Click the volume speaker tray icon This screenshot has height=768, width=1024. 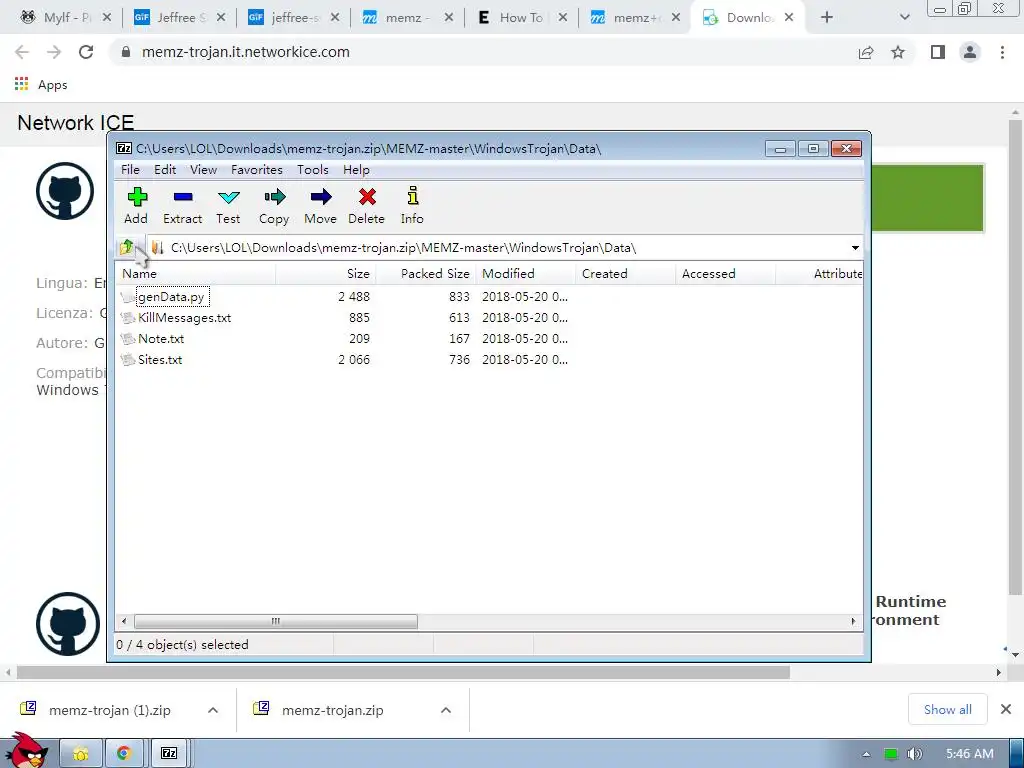914,754
